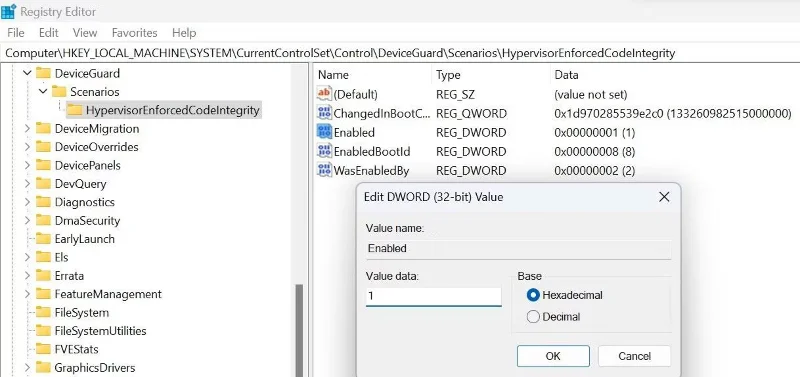Click the HypervisorEnforcedCodeIntegrity folder icon
800x377 pixels.
point(74,110)
